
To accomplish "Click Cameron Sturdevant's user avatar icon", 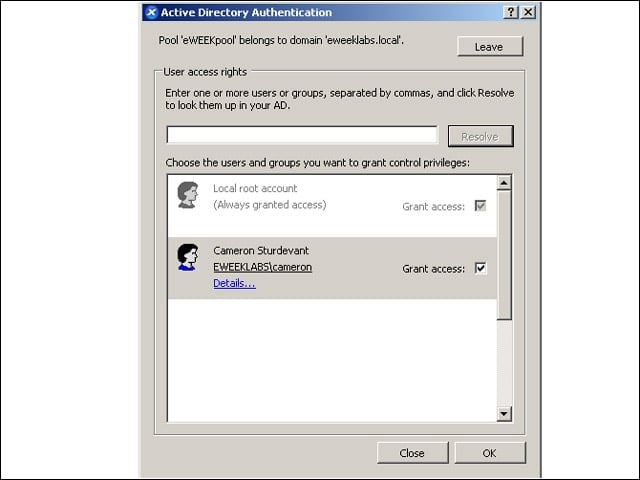I will pos(187,257).
